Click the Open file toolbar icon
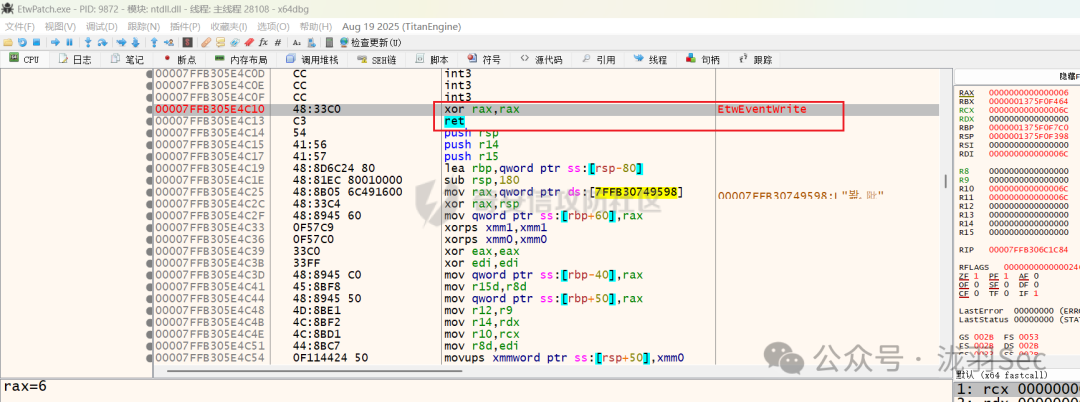Screen dimensions: 1080x402 point(8,43)
